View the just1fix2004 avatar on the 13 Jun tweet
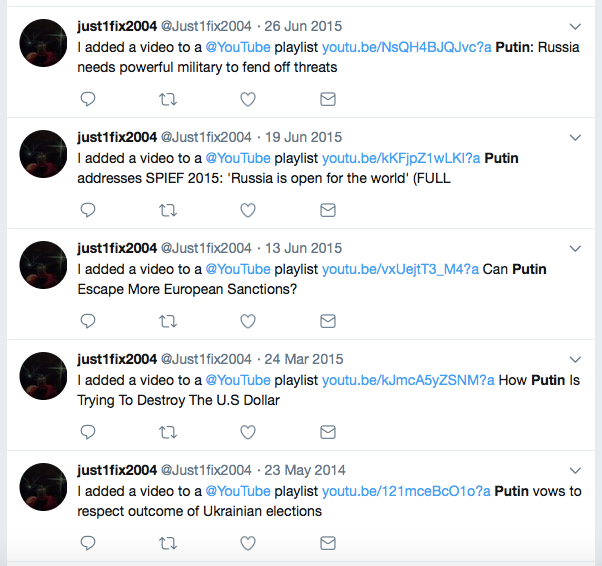The height and width of the screenshot is (566, 602). tap(43, 265)
